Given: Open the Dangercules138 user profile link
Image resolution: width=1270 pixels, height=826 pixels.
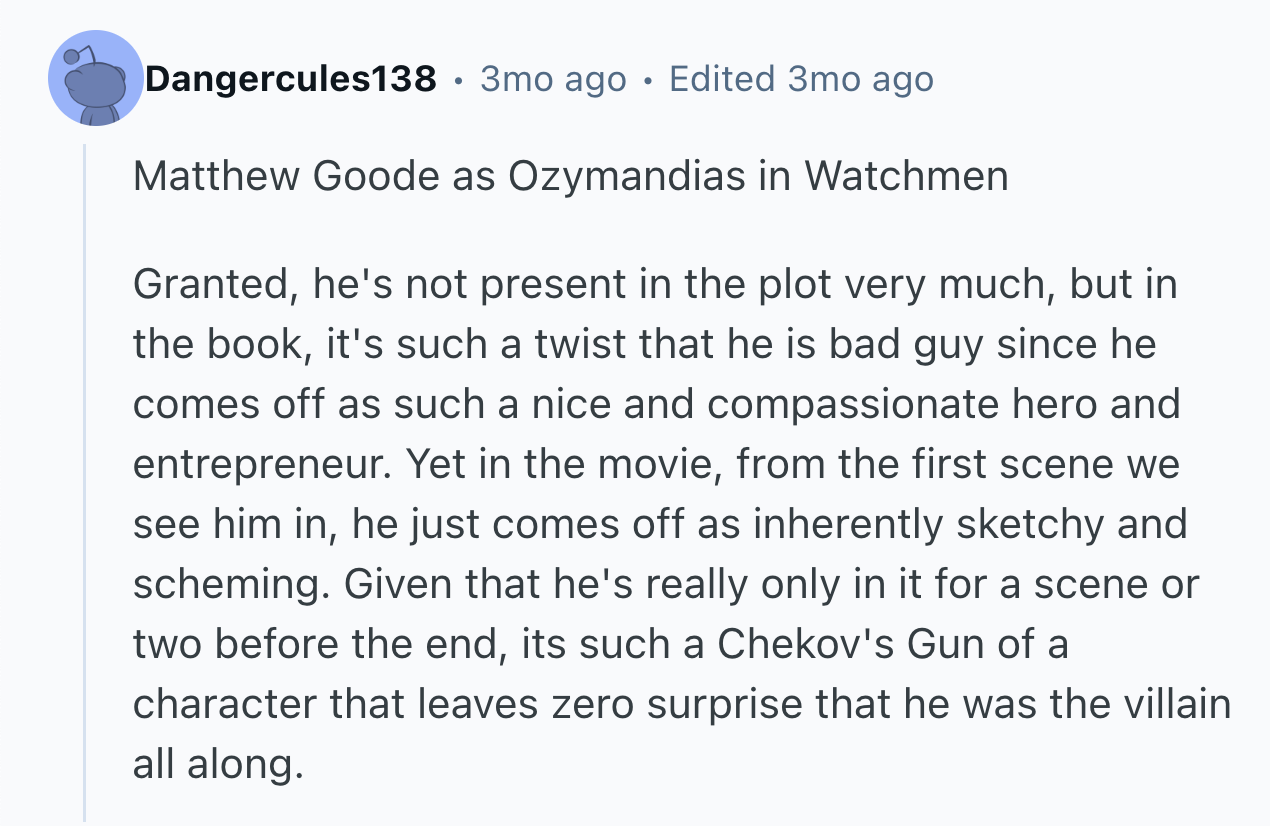Looking at the screenshot, I should point(290,79).
